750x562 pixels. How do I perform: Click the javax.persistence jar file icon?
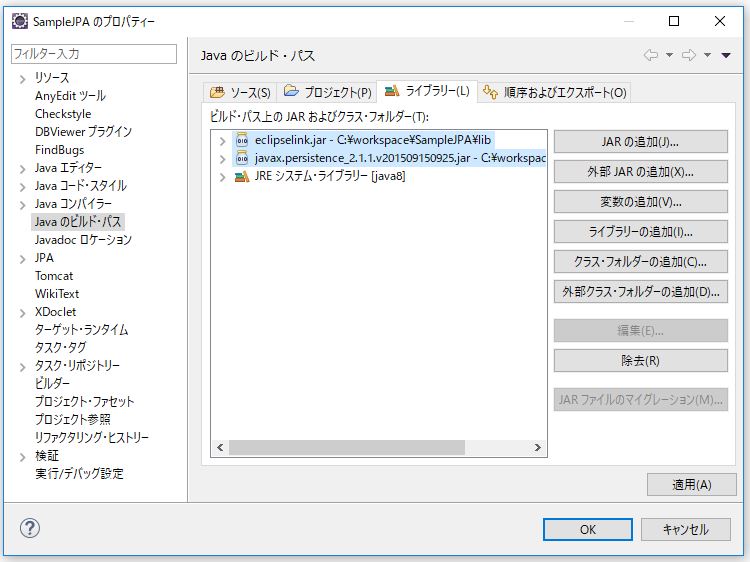click(241, 158)
